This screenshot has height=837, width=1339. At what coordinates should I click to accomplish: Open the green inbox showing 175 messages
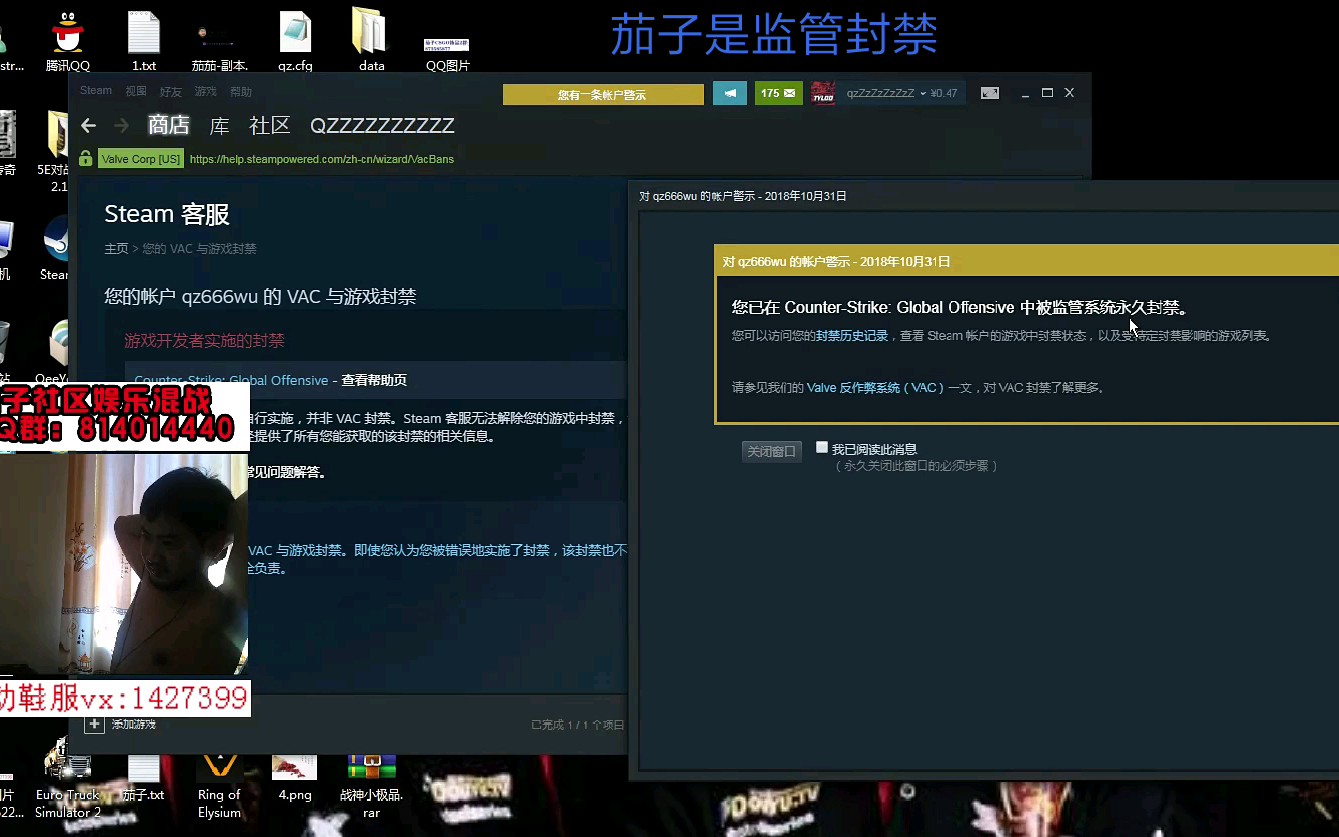(778, 93)
